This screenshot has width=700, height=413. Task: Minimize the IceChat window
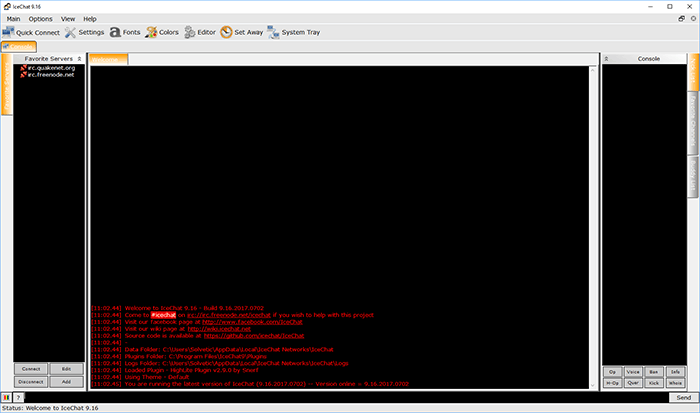(x=650, y=6)
